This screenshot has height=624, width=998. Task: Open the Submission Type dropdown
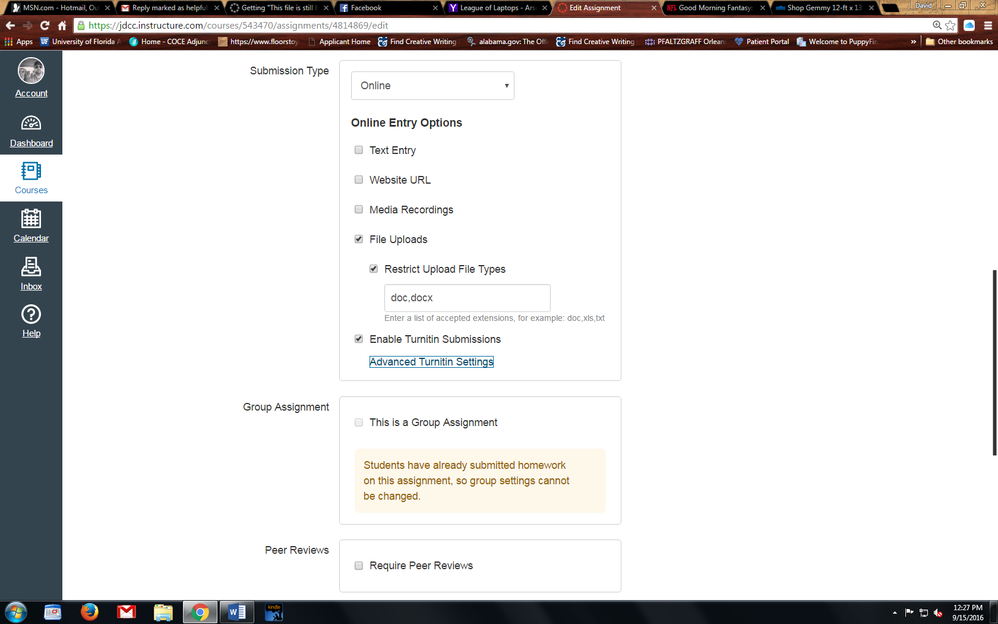432,86
